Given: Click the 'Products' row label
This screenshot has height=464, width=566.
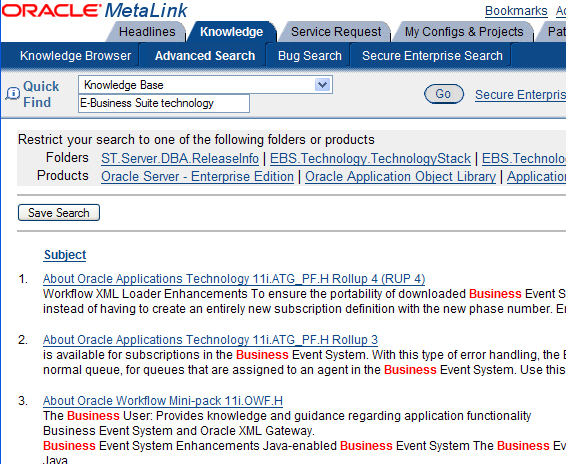Looking at the screenshot, I should 63,175.
